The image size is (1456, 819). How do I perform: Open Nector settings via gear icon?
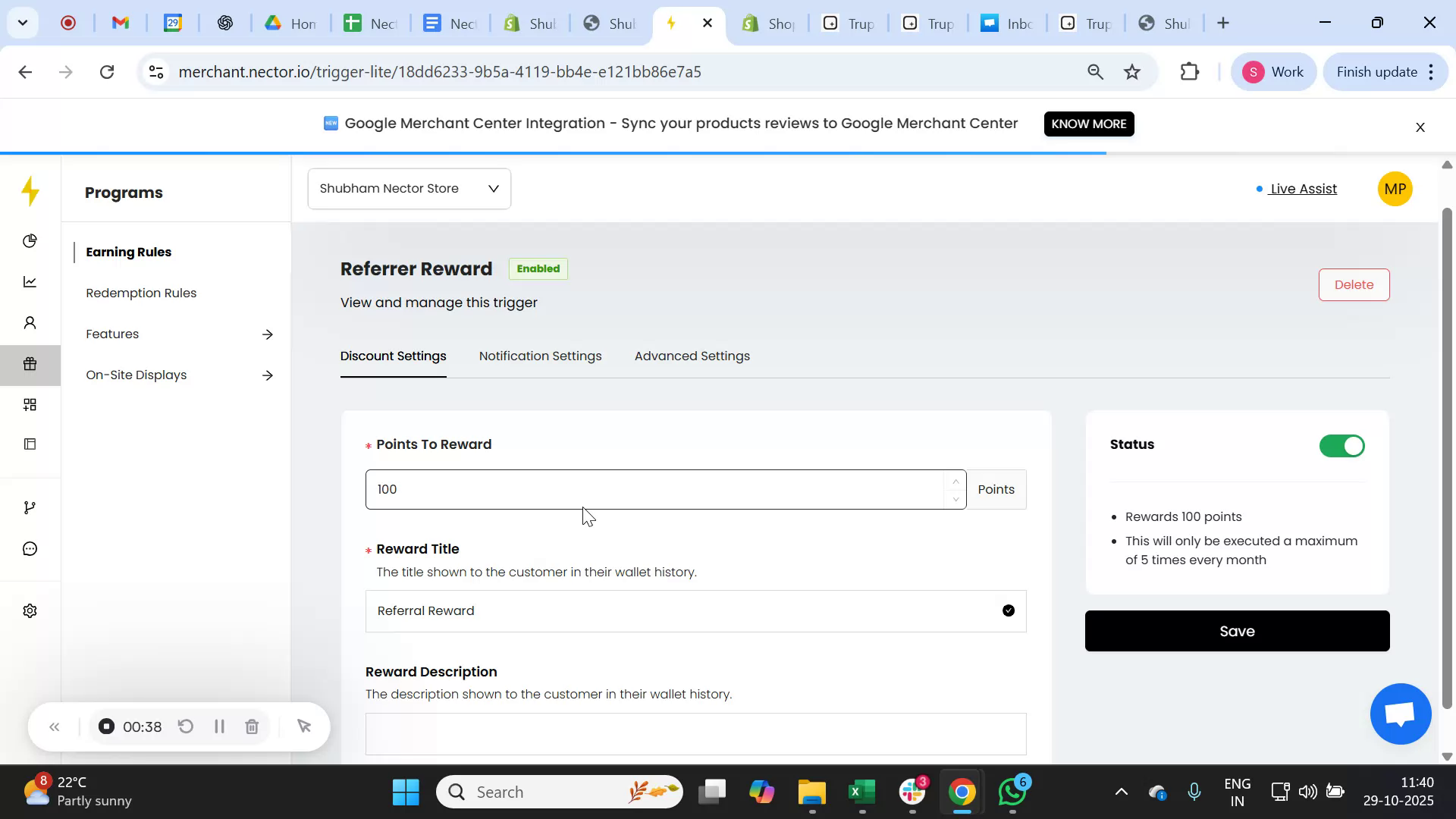point(30,610)
